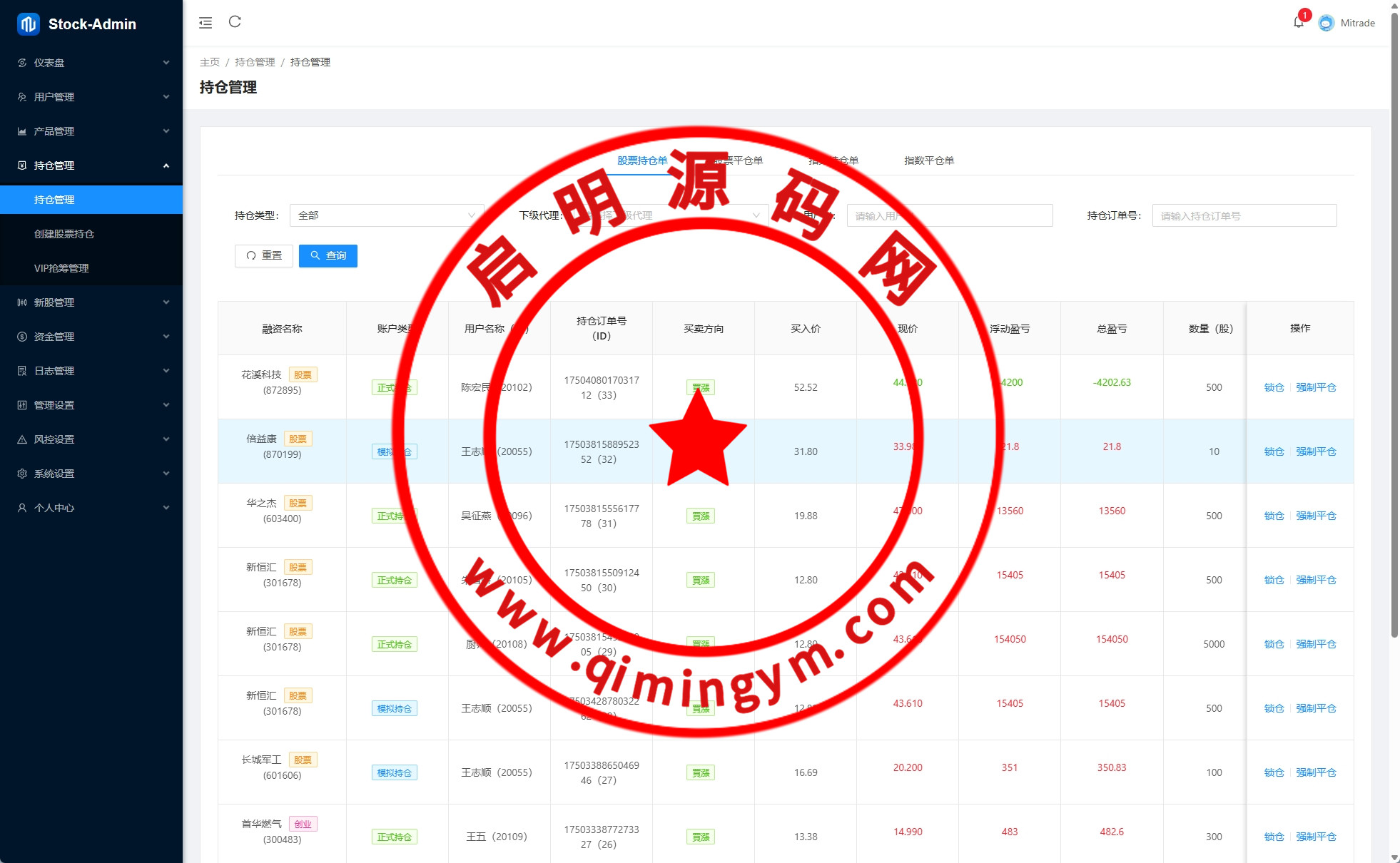Viewport: 1400px width, 863px height.
Task: Collapse the sidebar using the menu-fold icon
Action: tap(206, 23)
